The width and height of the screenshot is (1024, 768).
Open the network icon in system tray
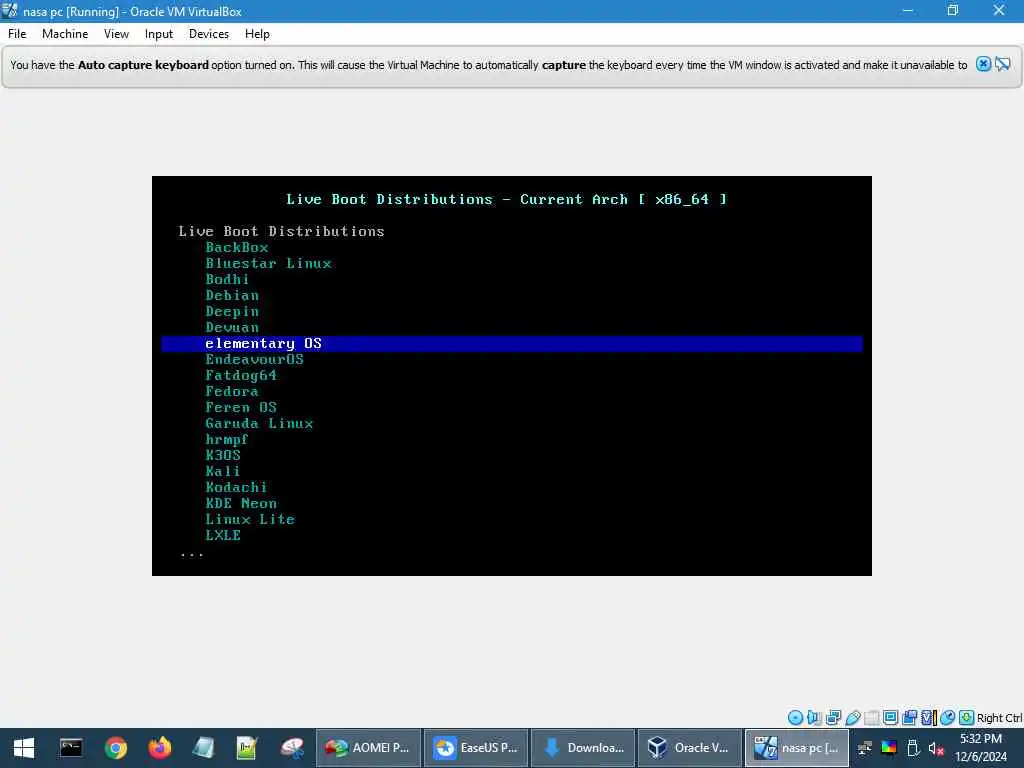tap(865, 748)
